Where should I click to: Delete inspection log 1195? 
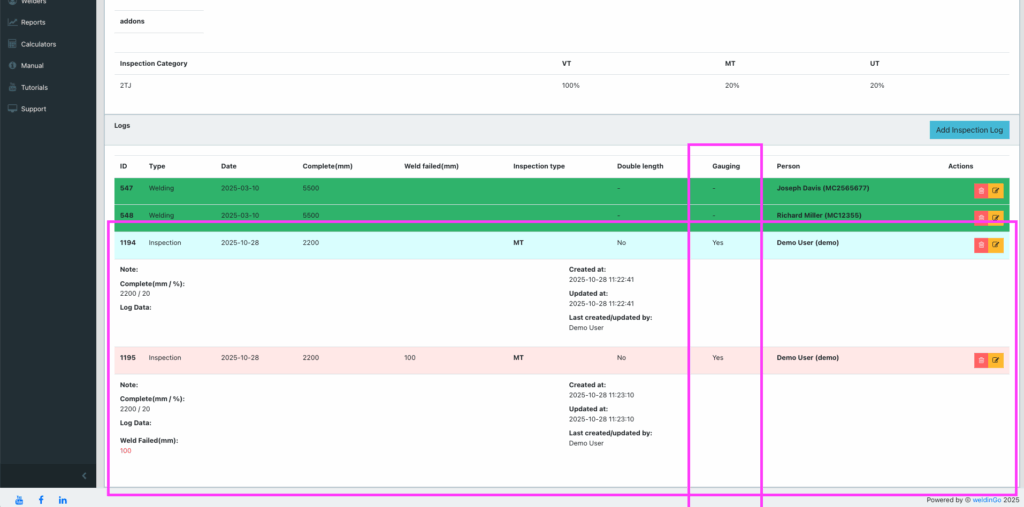point(980,360)
